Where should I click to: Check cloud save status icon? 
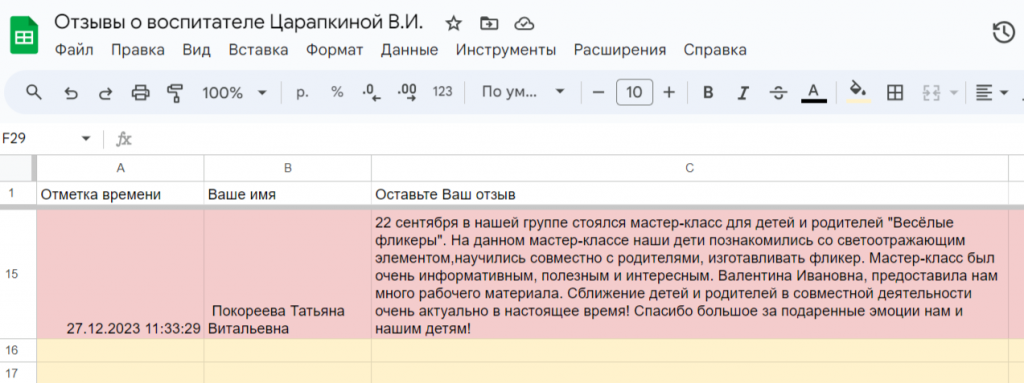524,24
